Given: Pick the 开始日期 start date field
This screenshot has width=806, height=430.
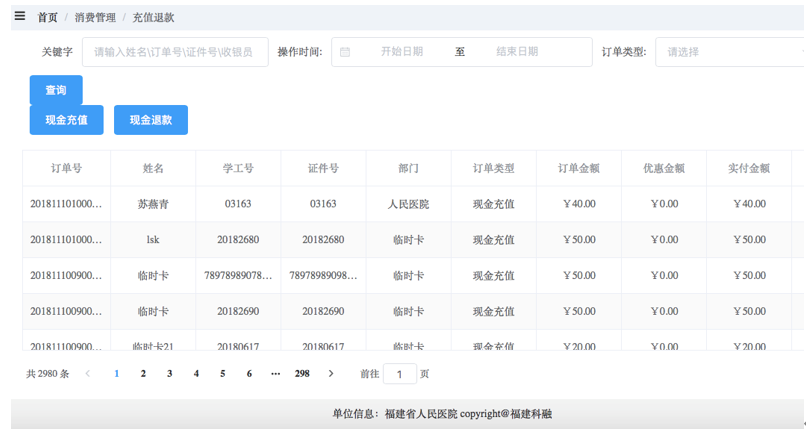Looking at the screenshot, I should click(x=401, y=52).
